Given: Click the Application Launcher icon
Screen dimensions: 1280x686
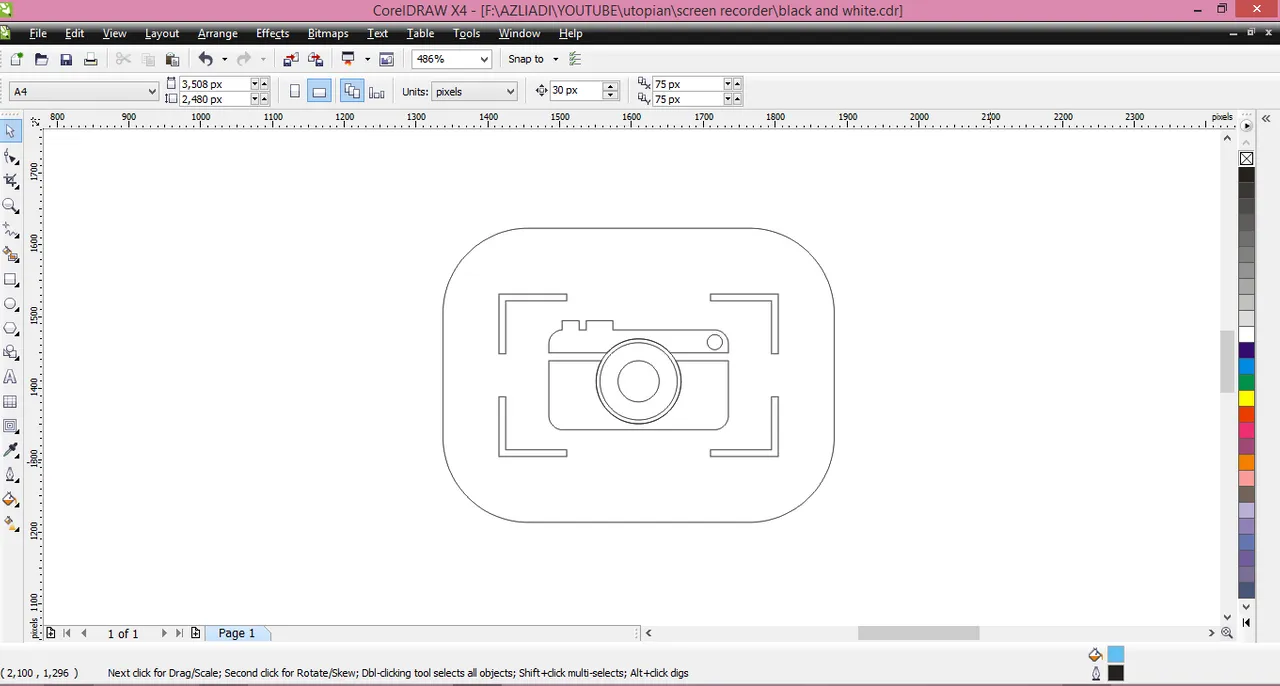Looking at the screenshot, I should [349, 59].
